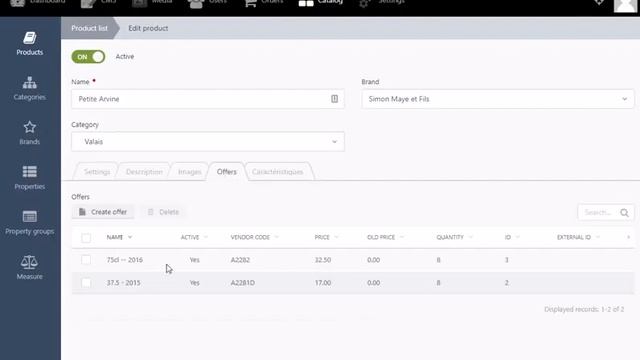
Task: Open the Brand dropdown Simon Maye et Fils
Action: click(498, 99)
